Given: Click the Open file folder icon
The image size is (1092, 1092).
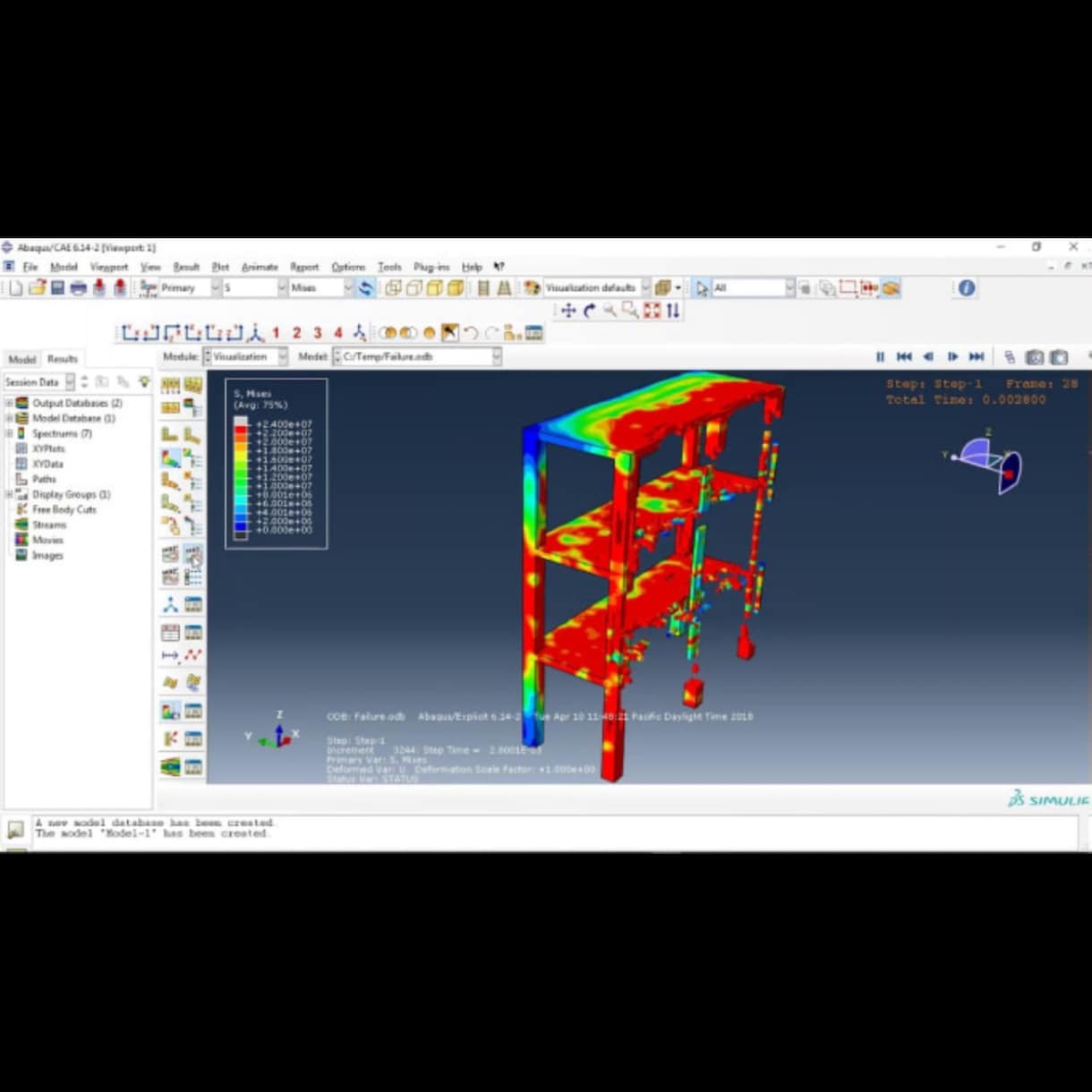Looking at the screenshot, I should [x=37, y=288].
